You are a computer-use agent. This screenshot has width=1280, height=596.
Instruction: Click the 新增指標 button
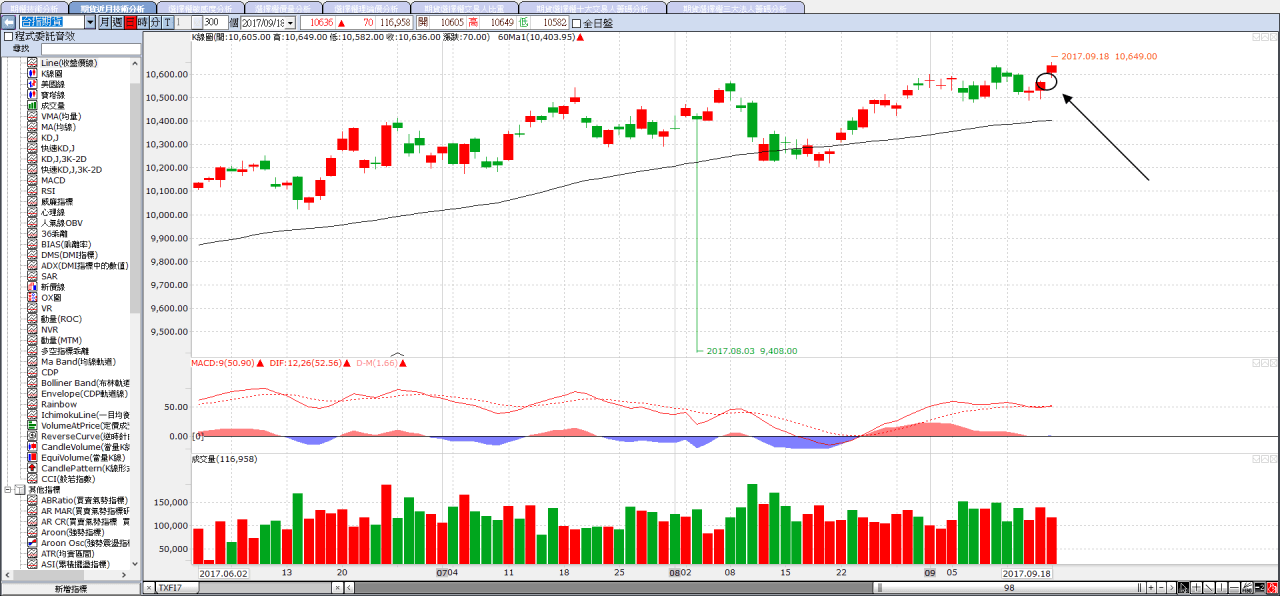69,589
